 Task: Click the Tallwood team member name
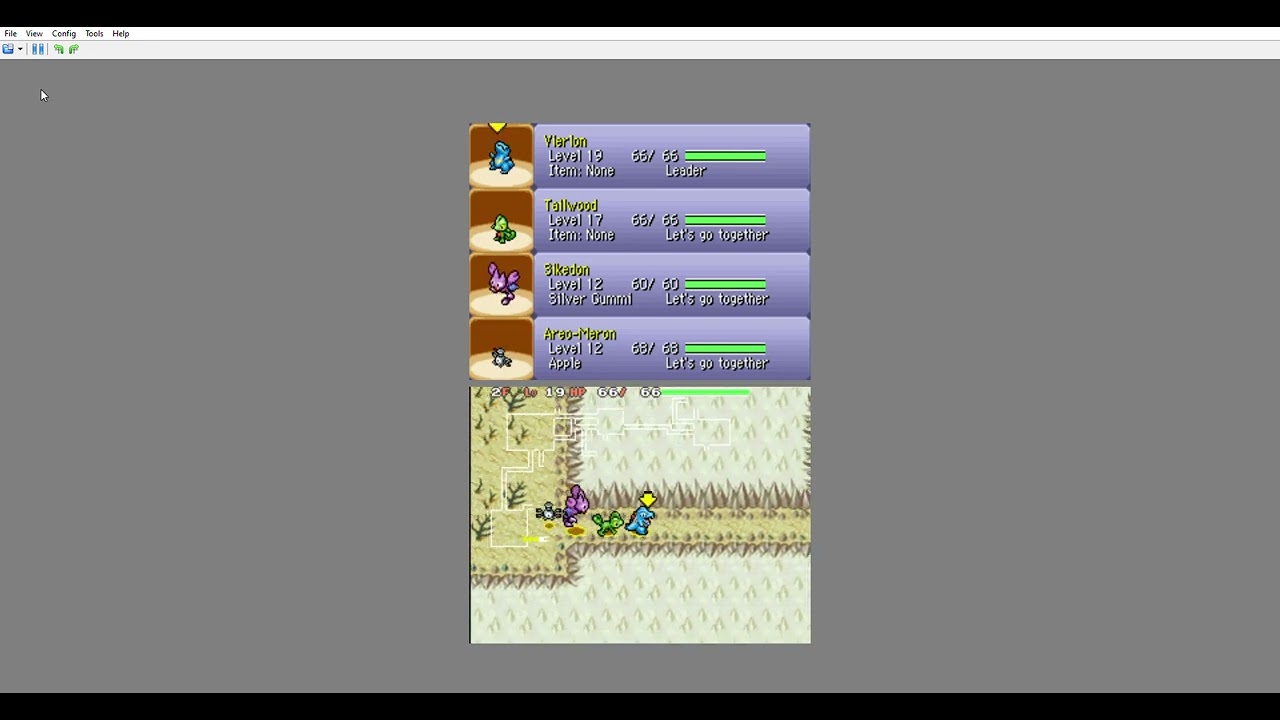571,206
